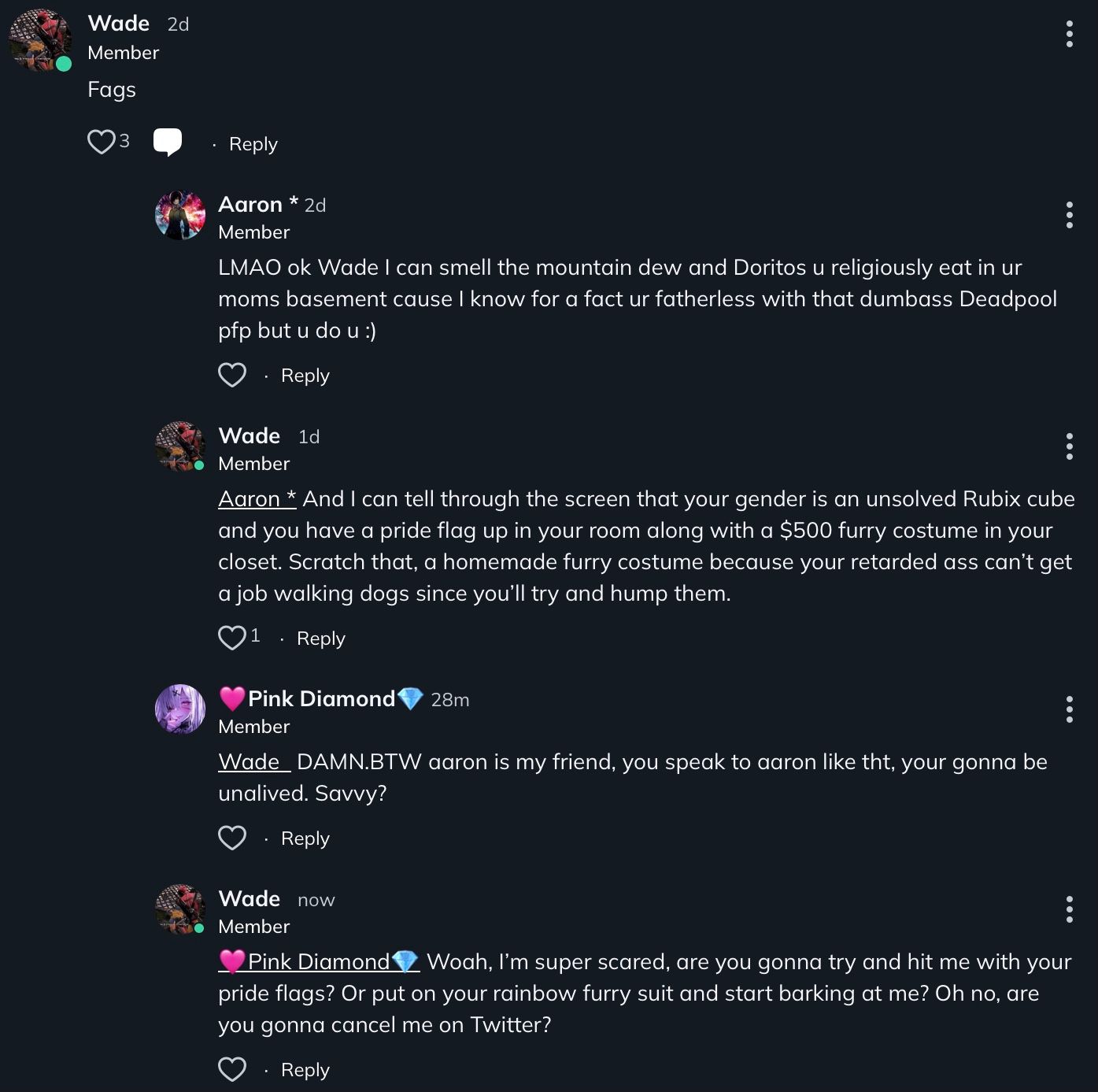
Task: Open options for Pink Diamond's comment
Action: (x=1069, y=709)
